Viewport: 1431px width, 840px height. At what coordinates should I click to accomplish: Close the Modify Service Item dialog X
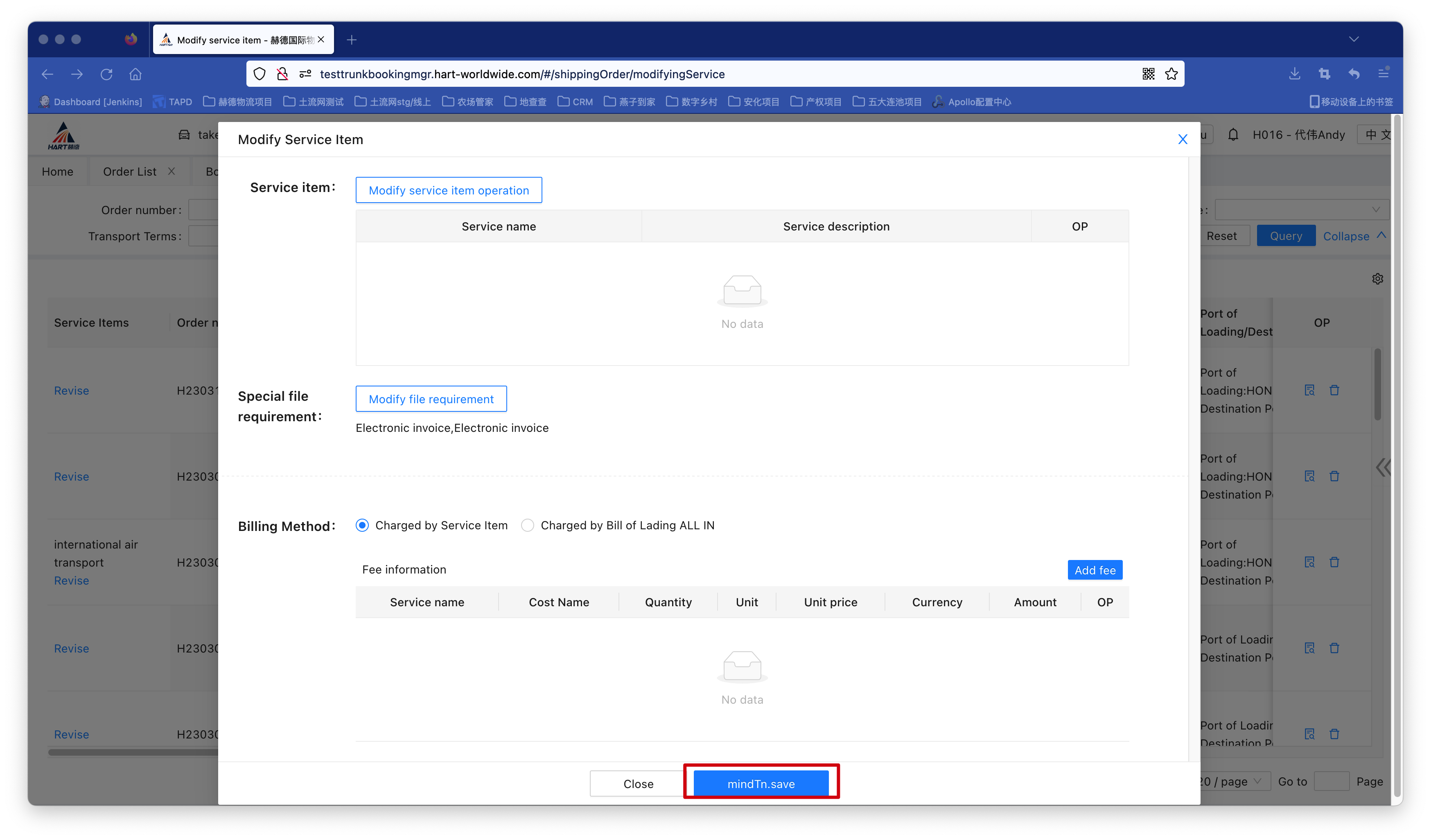pos(1182,139)
